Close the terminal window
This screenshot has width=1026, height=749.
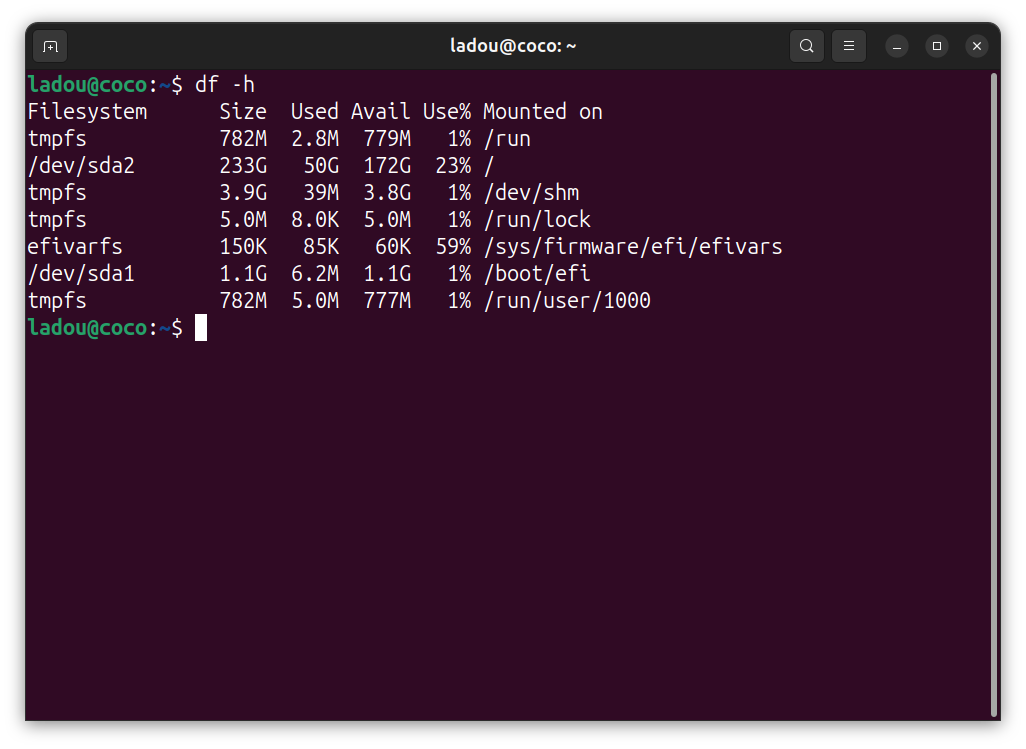pos(977,46)
